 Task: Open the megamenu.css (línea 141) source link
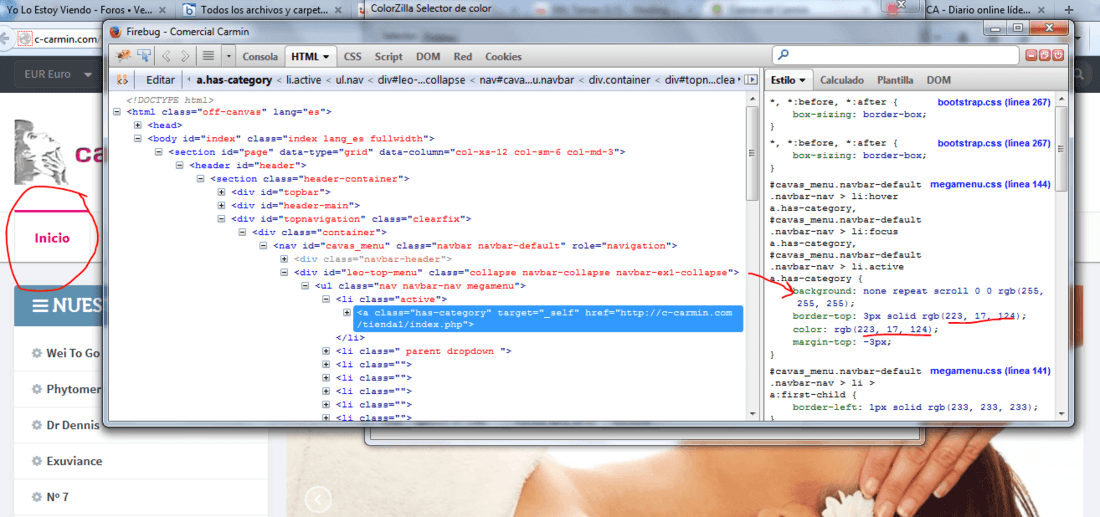pos(990,370)
